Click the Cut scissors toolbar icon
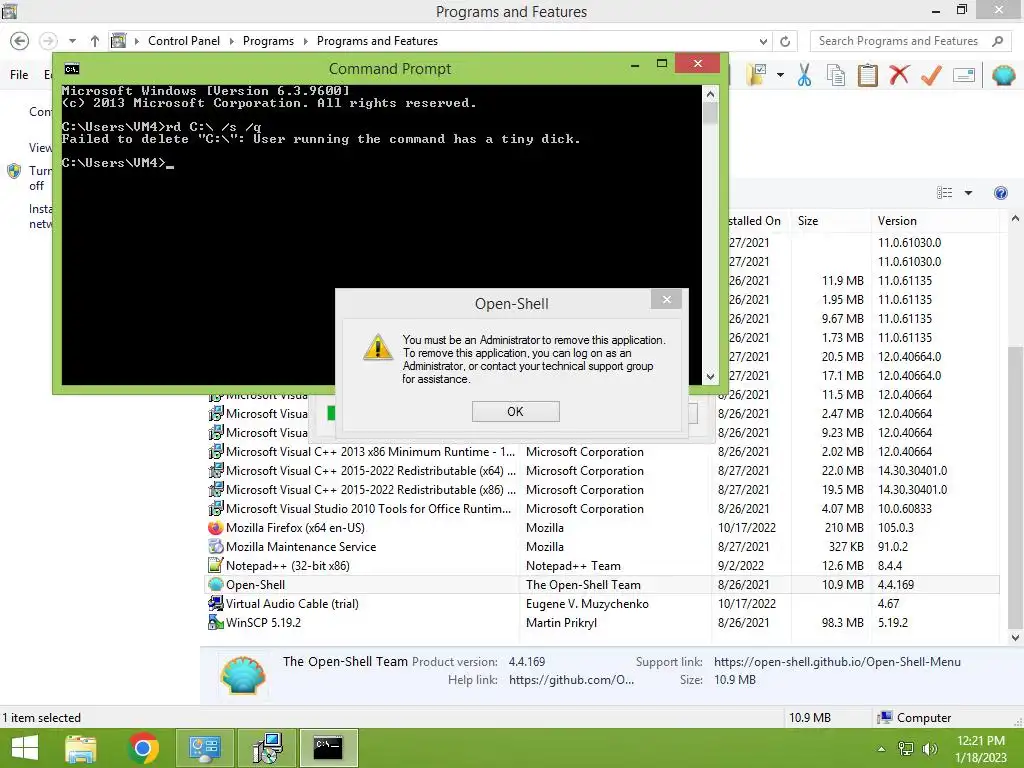The image size is (1024, 768). (x=804, y=75)
